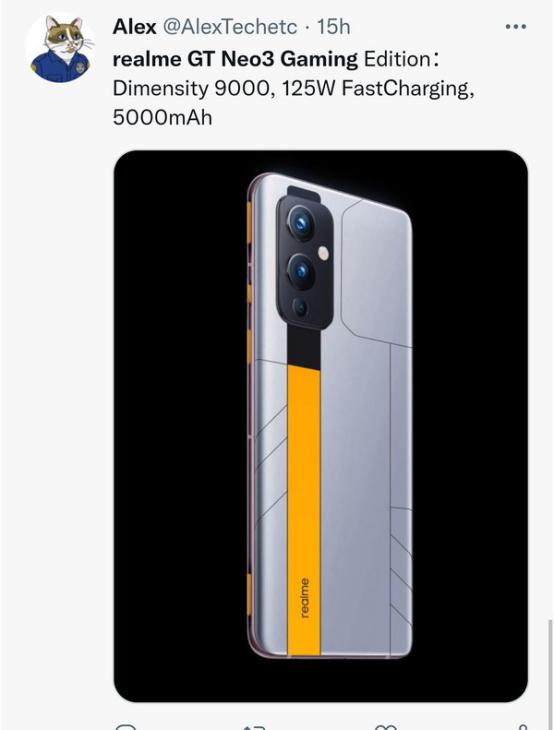
Task: Open the tweet permalink via 15h timestamp
Action: [x=333, y=27]
